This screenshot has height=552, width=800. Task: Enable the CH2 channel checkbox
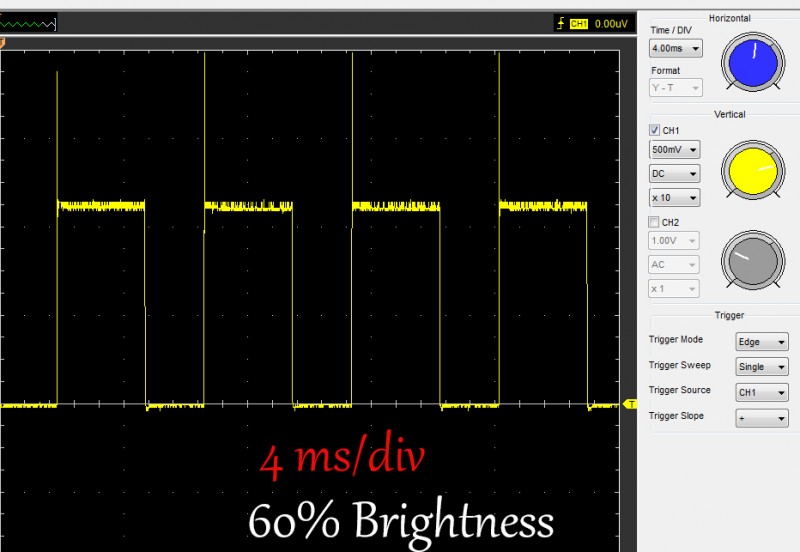654,222
